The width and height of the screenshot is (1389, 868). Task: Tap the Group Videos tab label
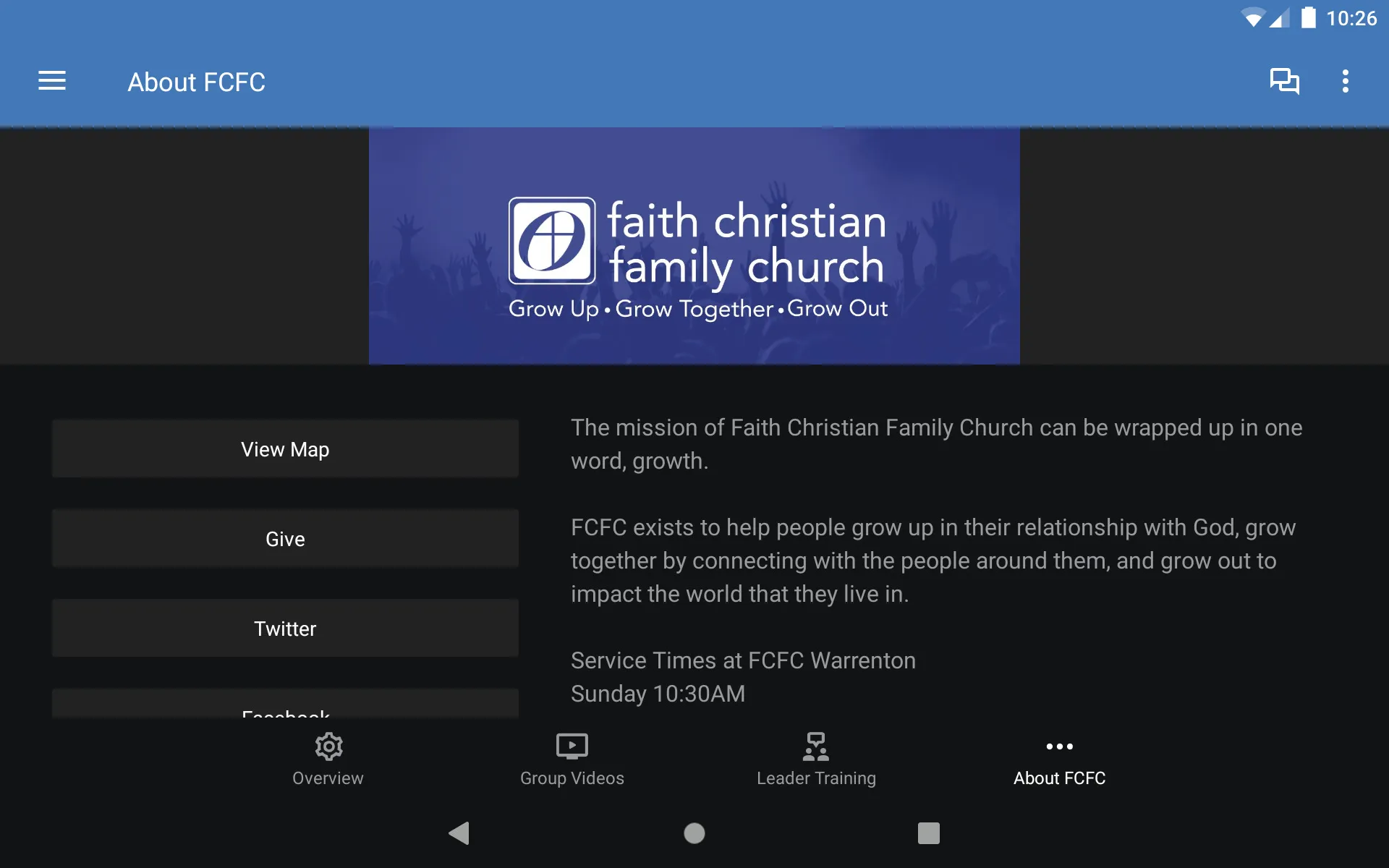tap(571, 778)
